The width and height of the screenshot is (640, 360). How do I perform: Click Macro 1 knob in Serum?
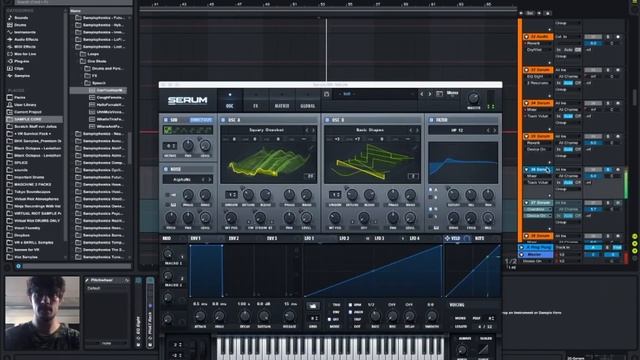(x=168, y=254)
